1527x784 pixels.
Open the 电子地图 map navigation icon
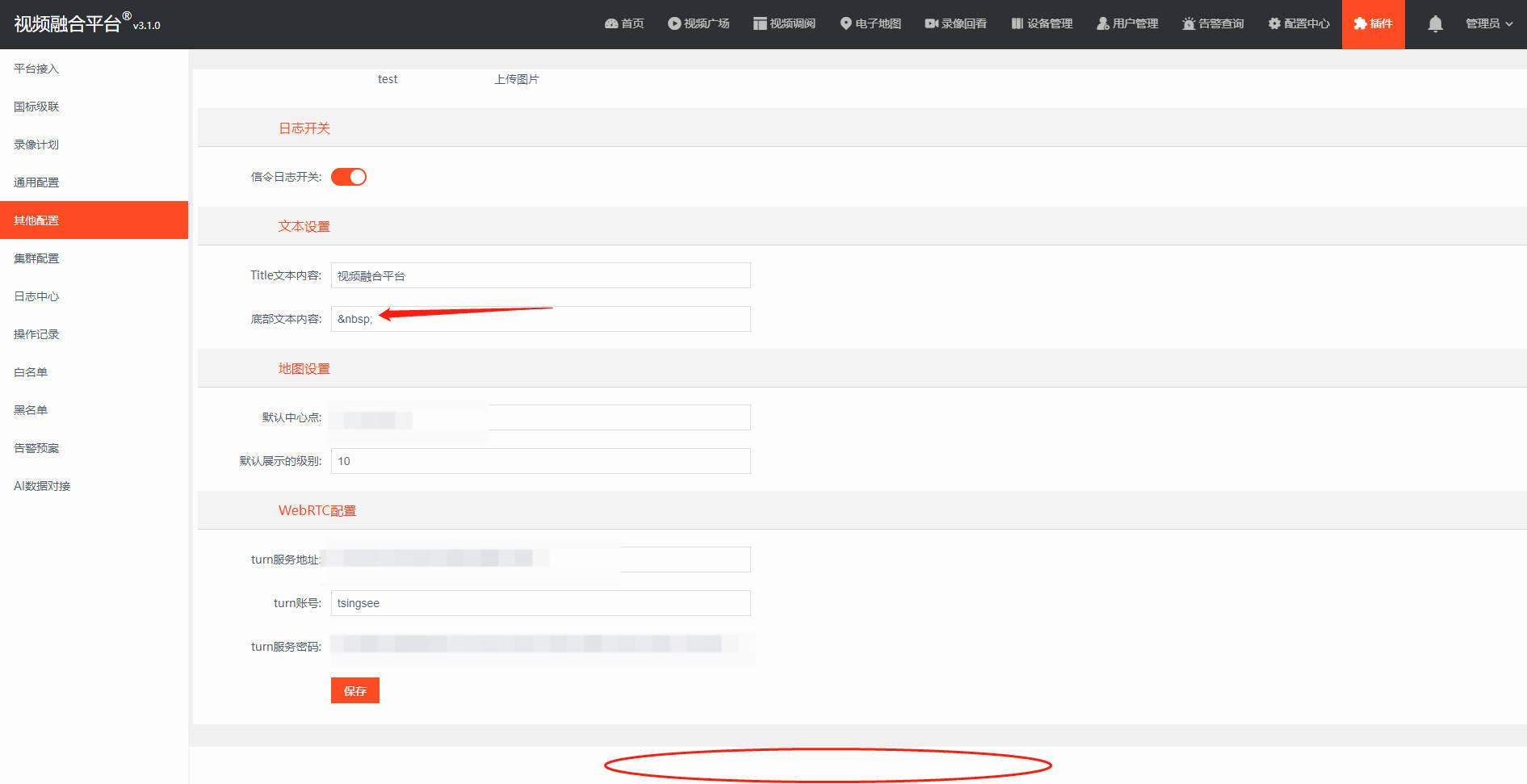870,23
